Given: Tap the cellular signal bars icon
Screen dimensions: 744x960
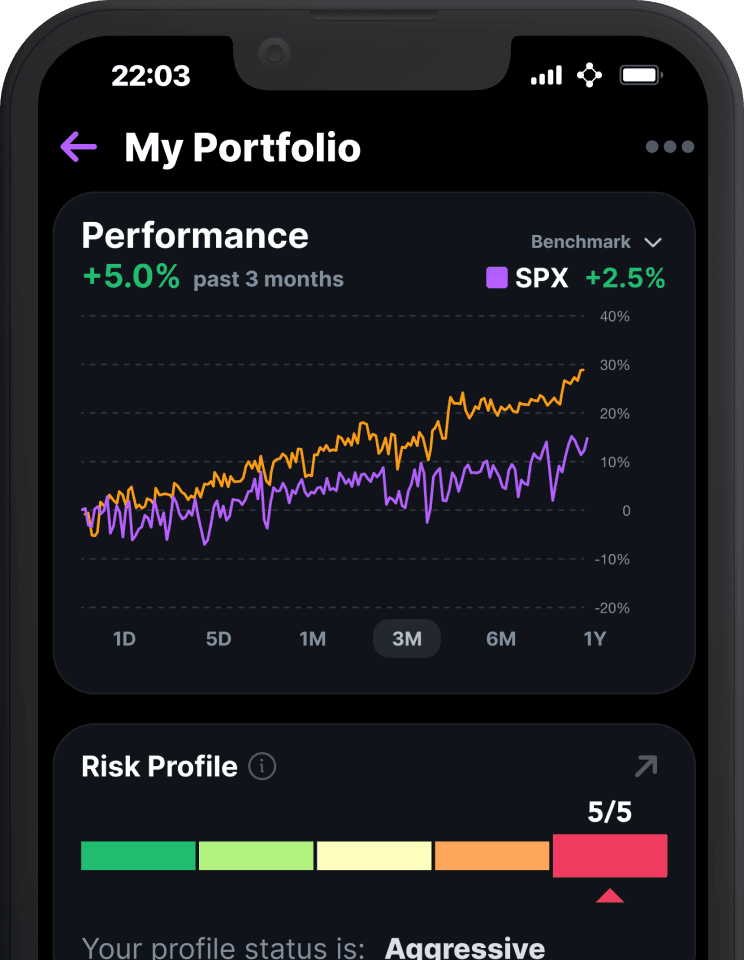Looking at the screenshot, I should pyautogui.click(x=546, y=75).
